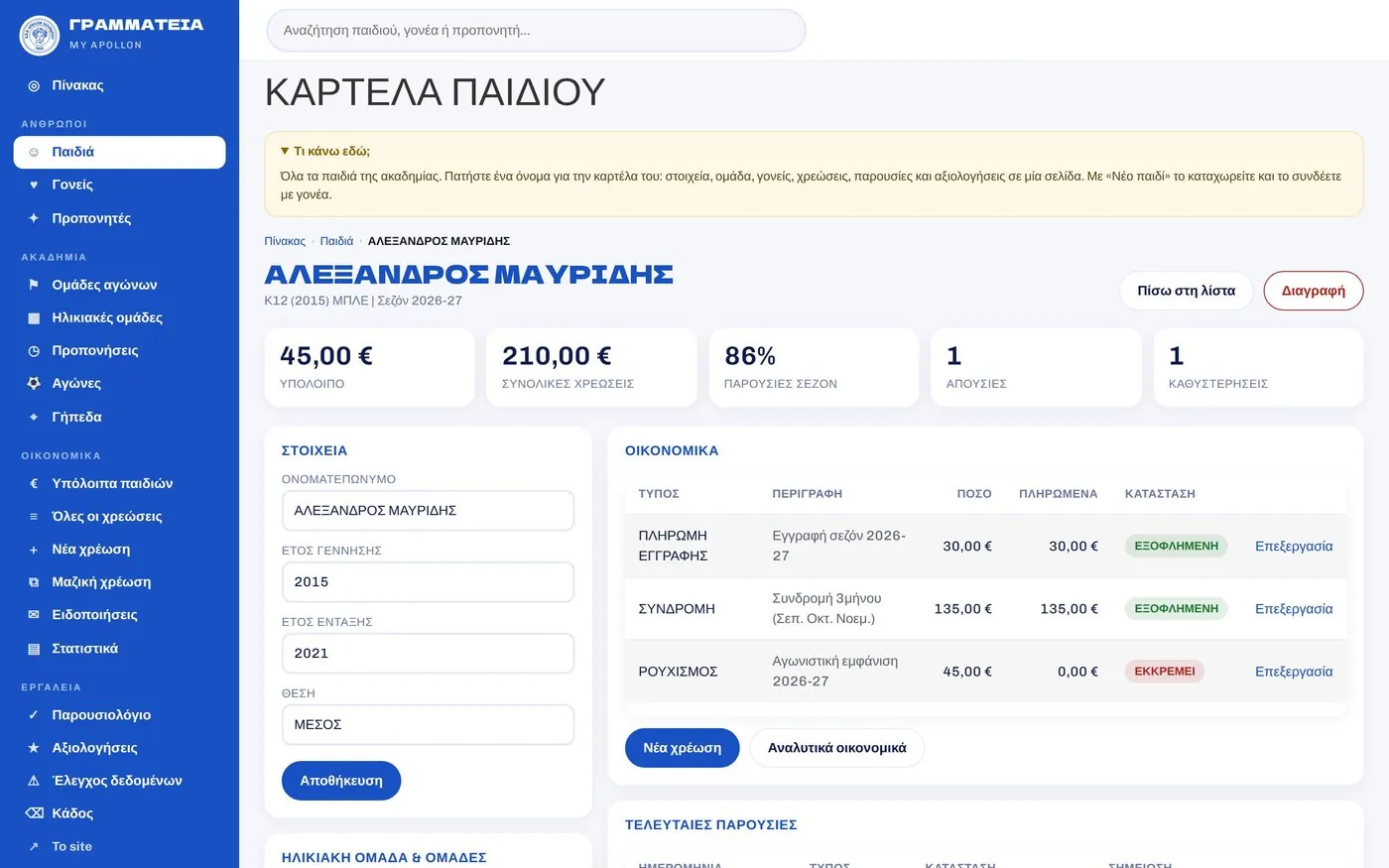Click the Πίνακας dashboard icon

point(34,86)
